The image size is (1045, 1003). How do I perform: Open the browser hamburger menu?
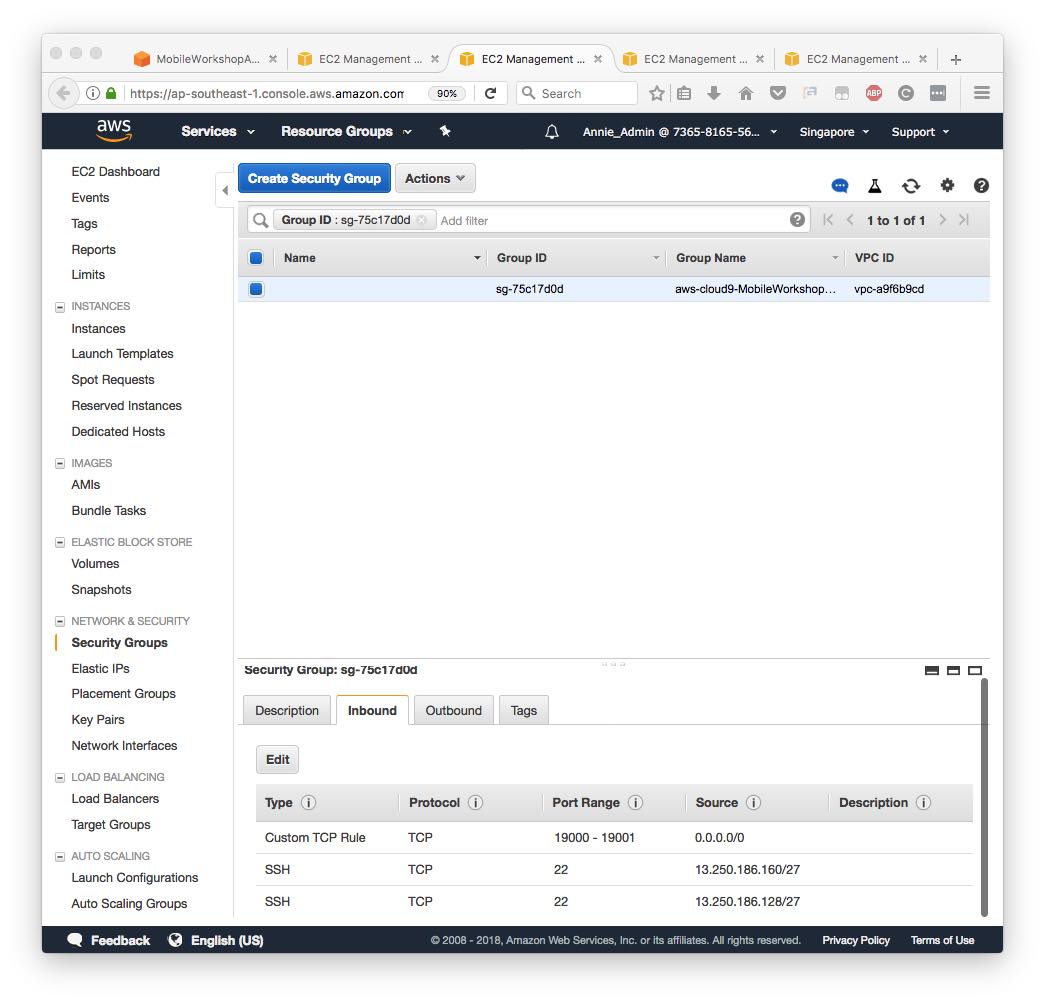(981, 93)
